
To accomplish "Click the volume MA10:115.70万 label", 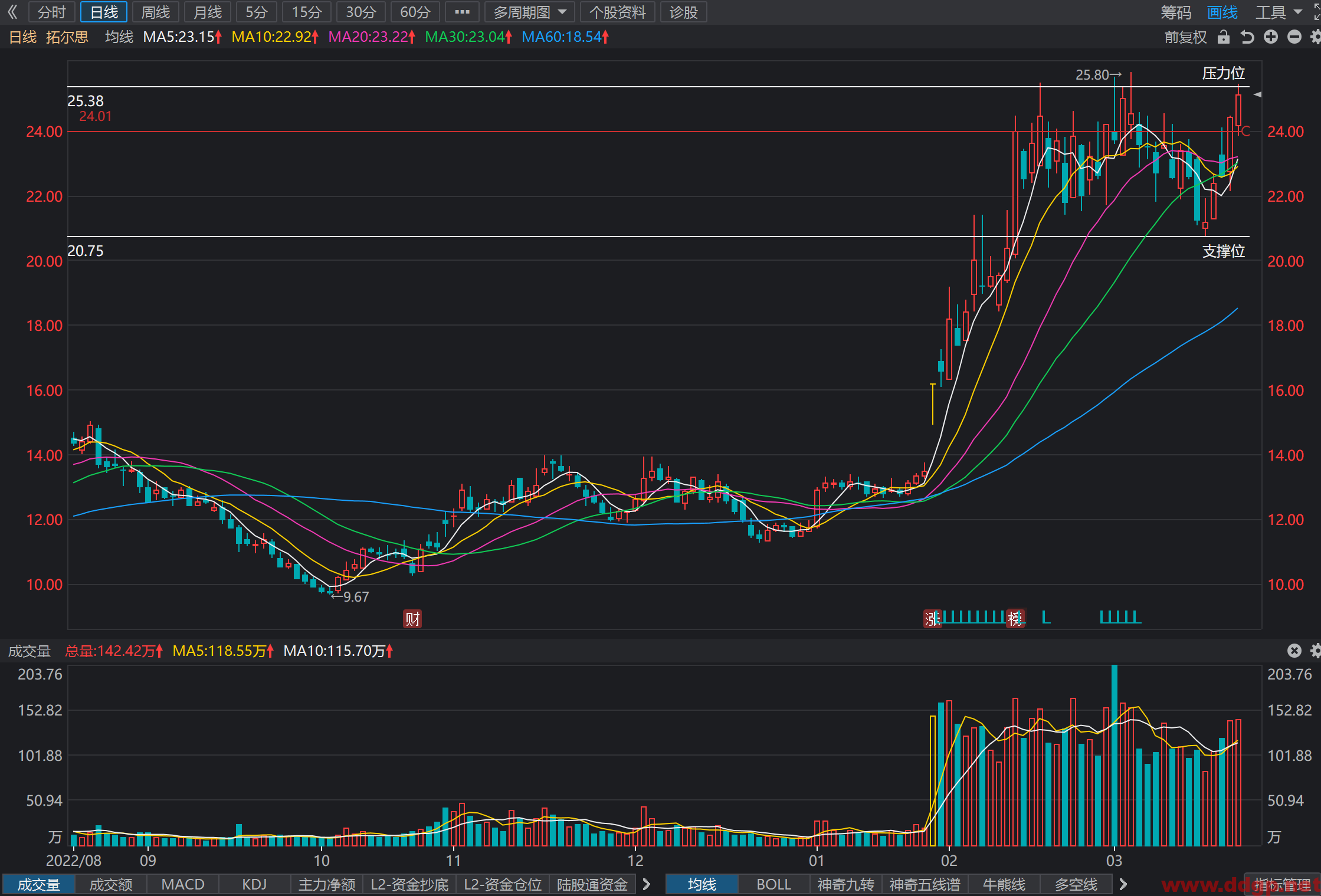I will 338,651.
